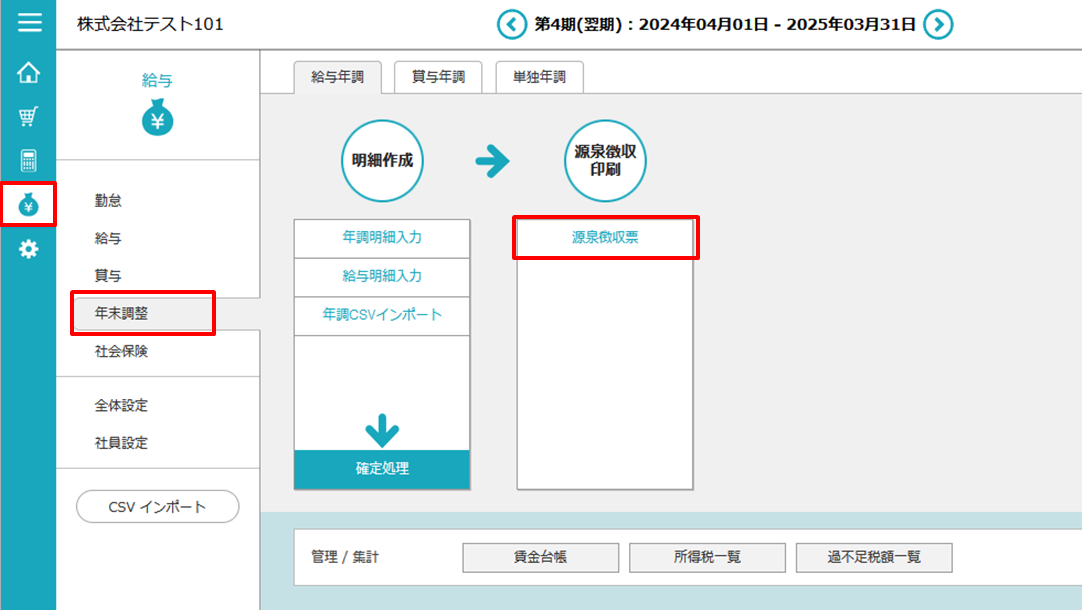Go to the home icon in sidebar

coord(29,72)
